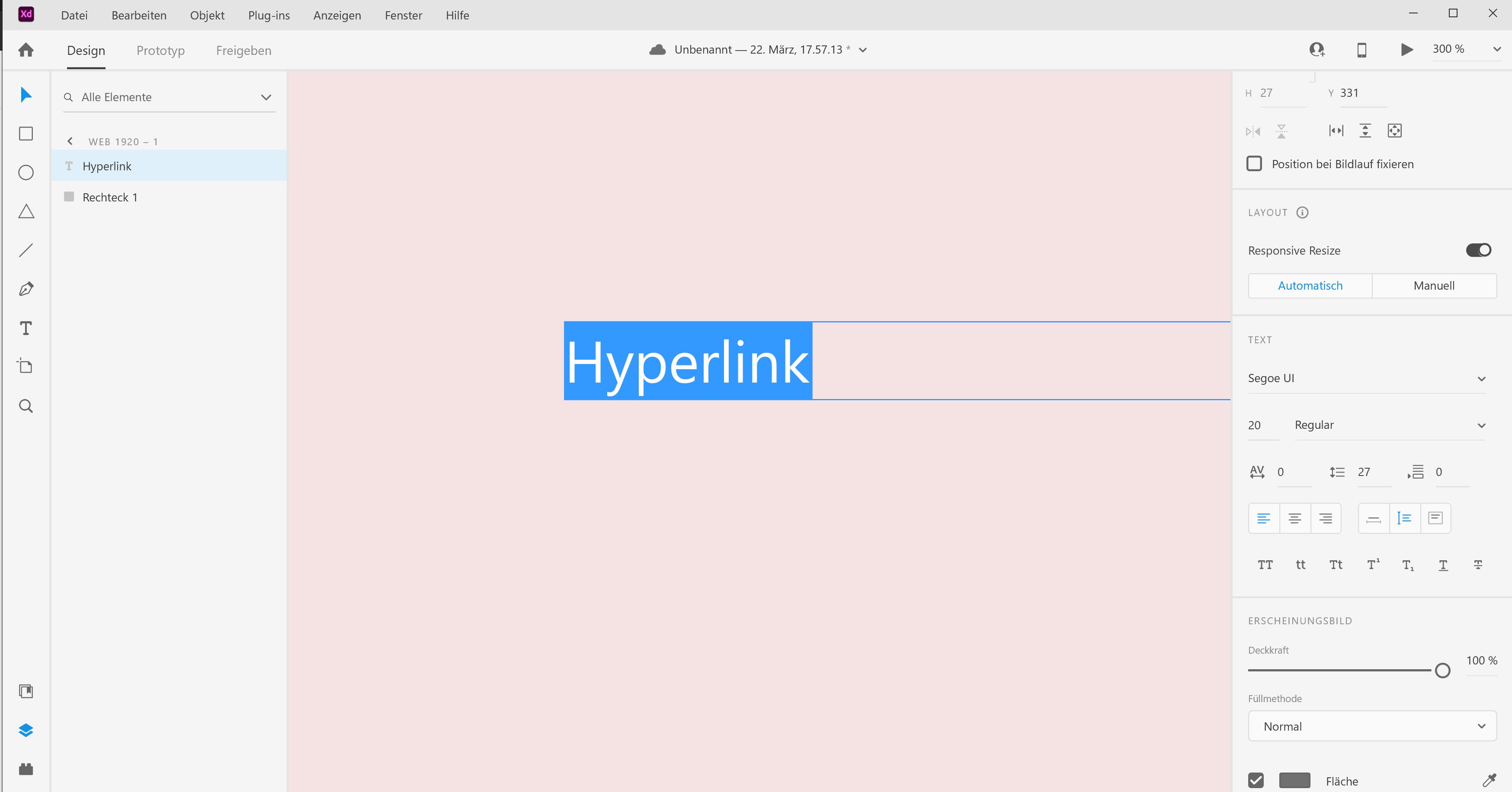Start desktop preview with the play button
1512x792 pixels.
[1406, 50]
